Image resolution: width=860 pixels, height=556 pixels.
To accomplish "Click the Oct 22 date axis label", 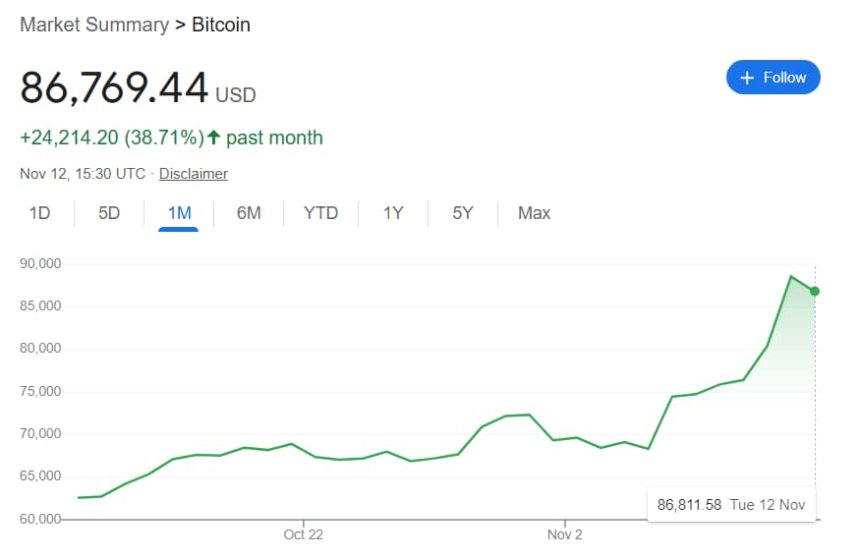I will click(303, 535).
